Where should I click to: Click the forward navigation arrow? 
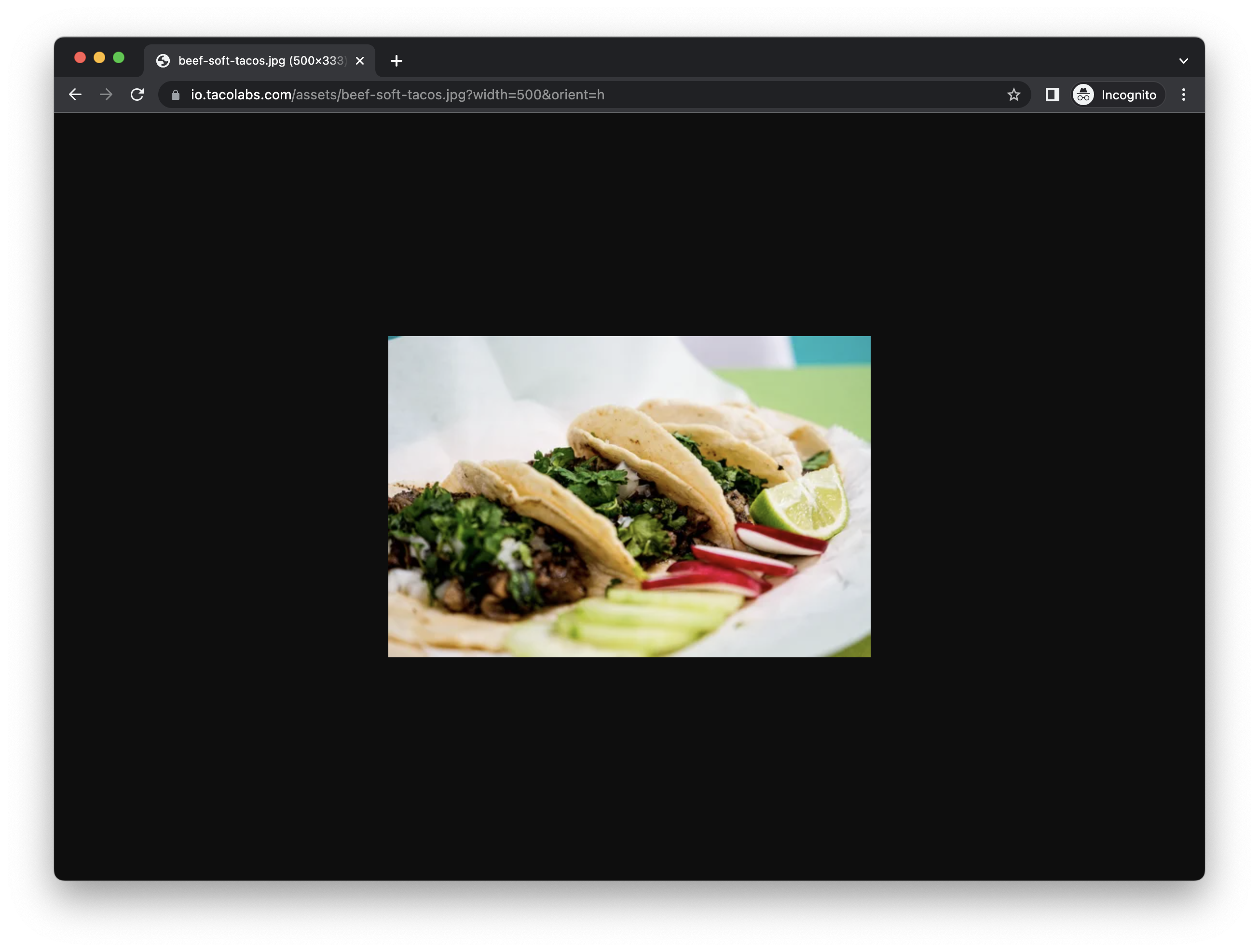pos(106,95)
